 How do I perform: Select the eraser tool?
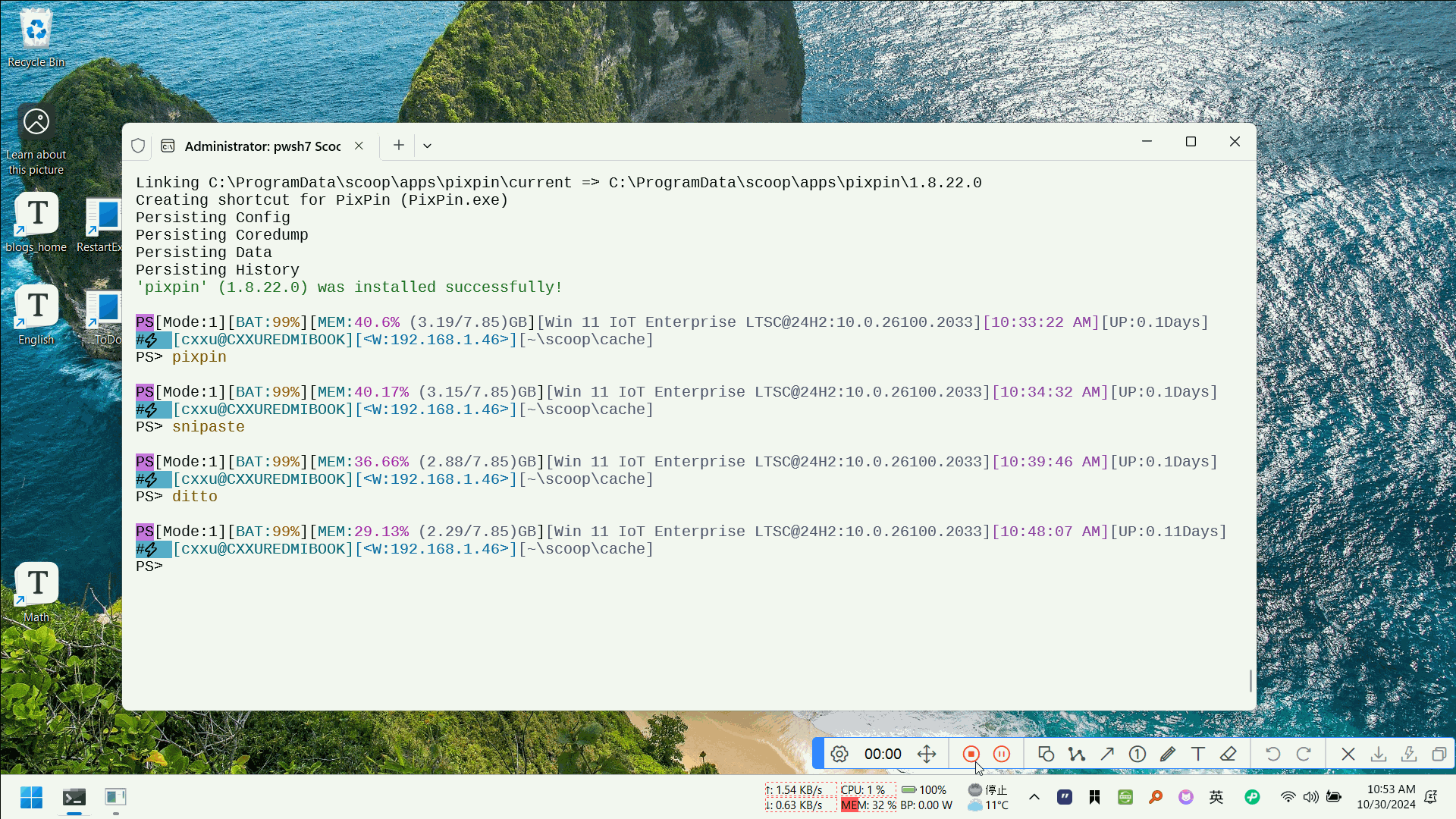tap(1228, 754)
